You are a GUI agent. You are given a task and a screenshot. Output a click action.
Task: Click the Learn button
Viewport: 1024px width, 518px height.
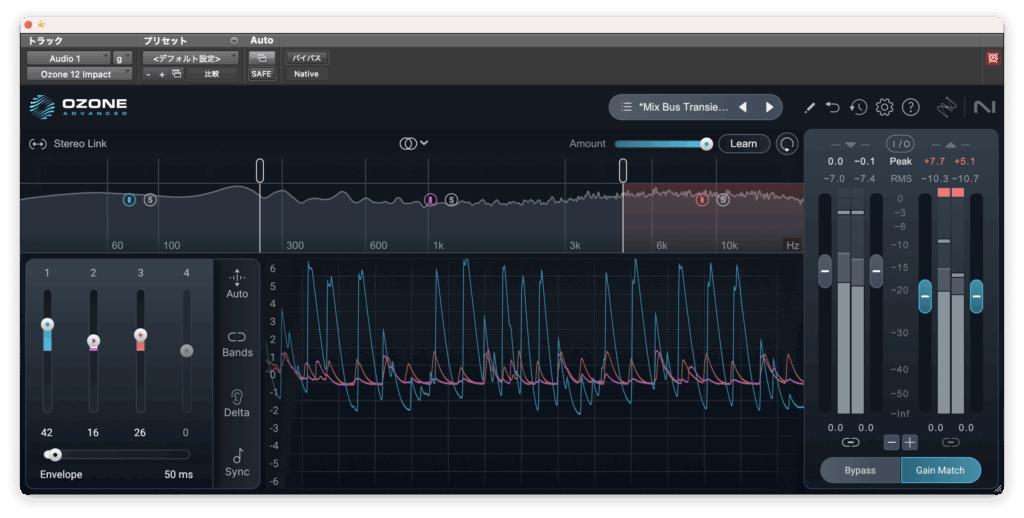tap(743, 144)
